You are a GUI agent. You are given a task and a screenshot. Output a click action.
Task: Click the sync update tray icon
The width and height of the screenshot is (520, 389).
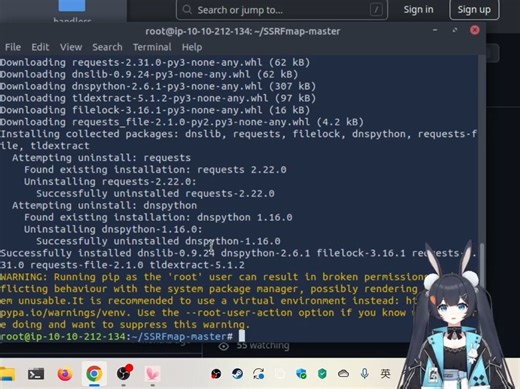tap(259, 374)
